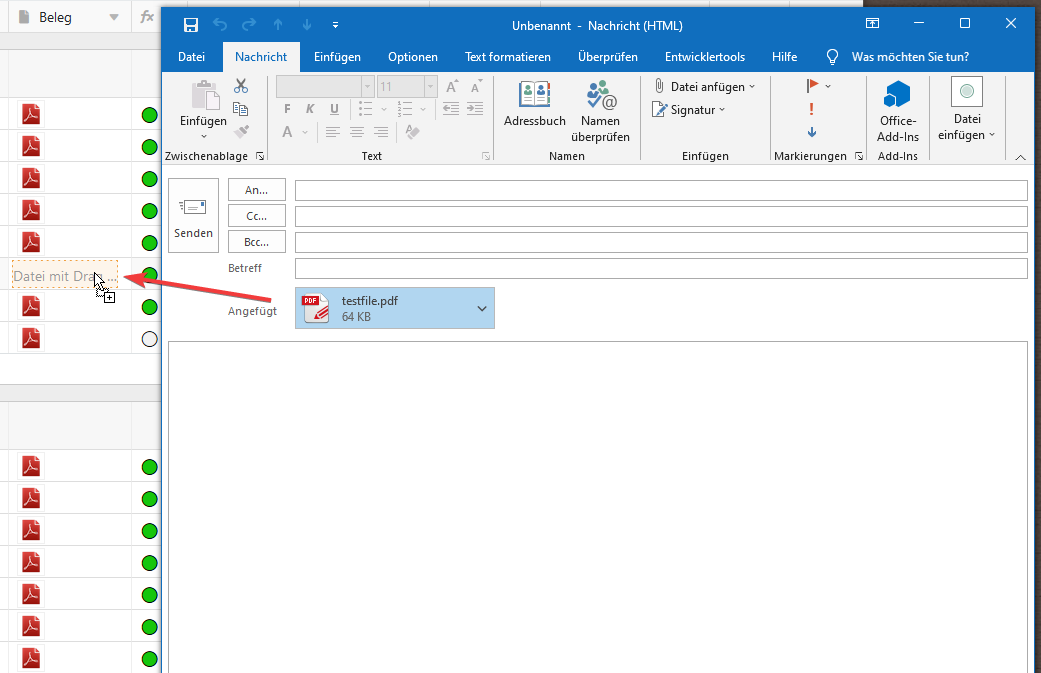Open the Hilfe tab
The height and width of the screenshot is (673, 1041).
[x=784, y=57]
